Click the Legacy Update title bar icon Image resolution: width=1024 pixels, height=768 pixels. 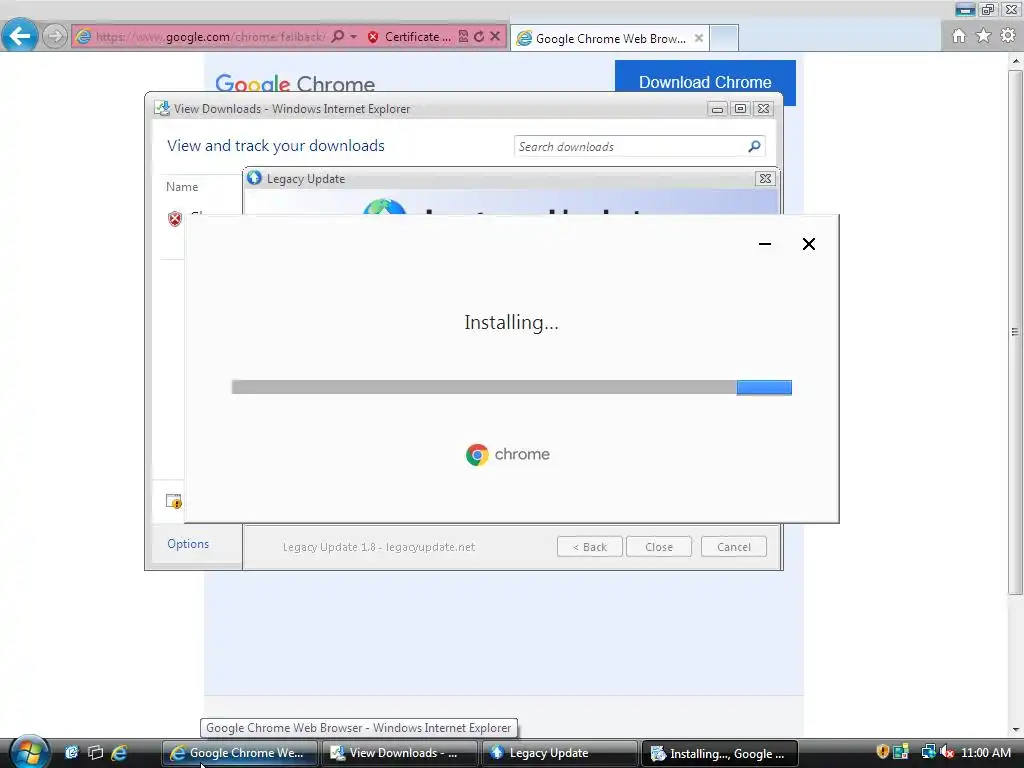click(254, 178)
